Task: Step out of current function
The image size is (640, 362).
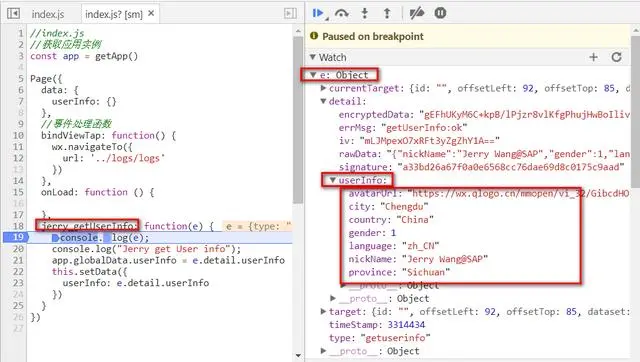Action: click(387, 13)
